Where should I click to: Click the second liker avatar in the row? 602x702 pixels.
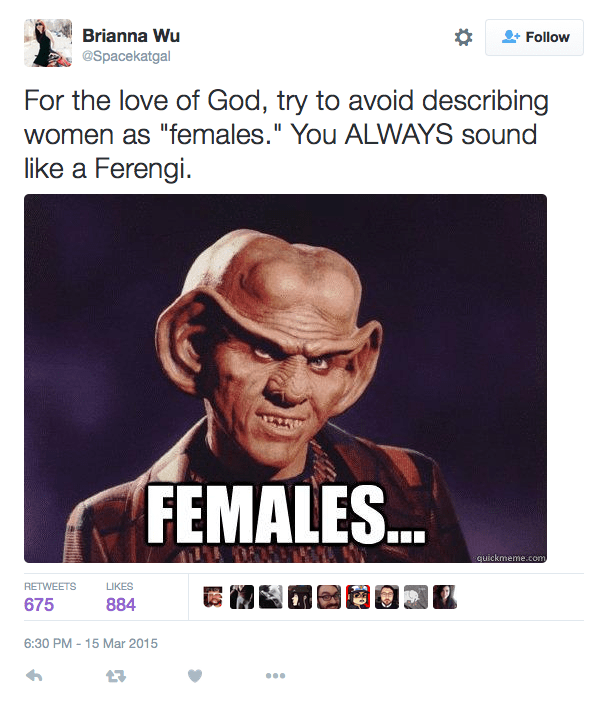[x=243, y=597]
